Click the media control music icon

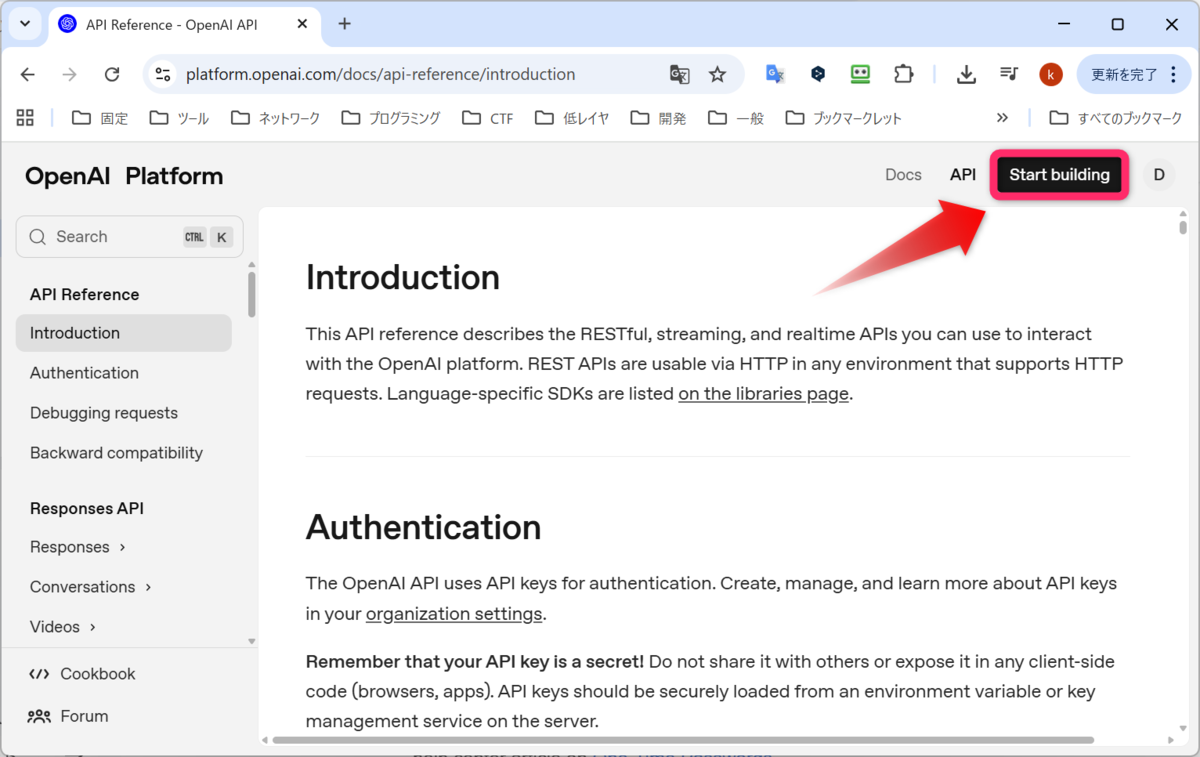[x=1009, y=74]
